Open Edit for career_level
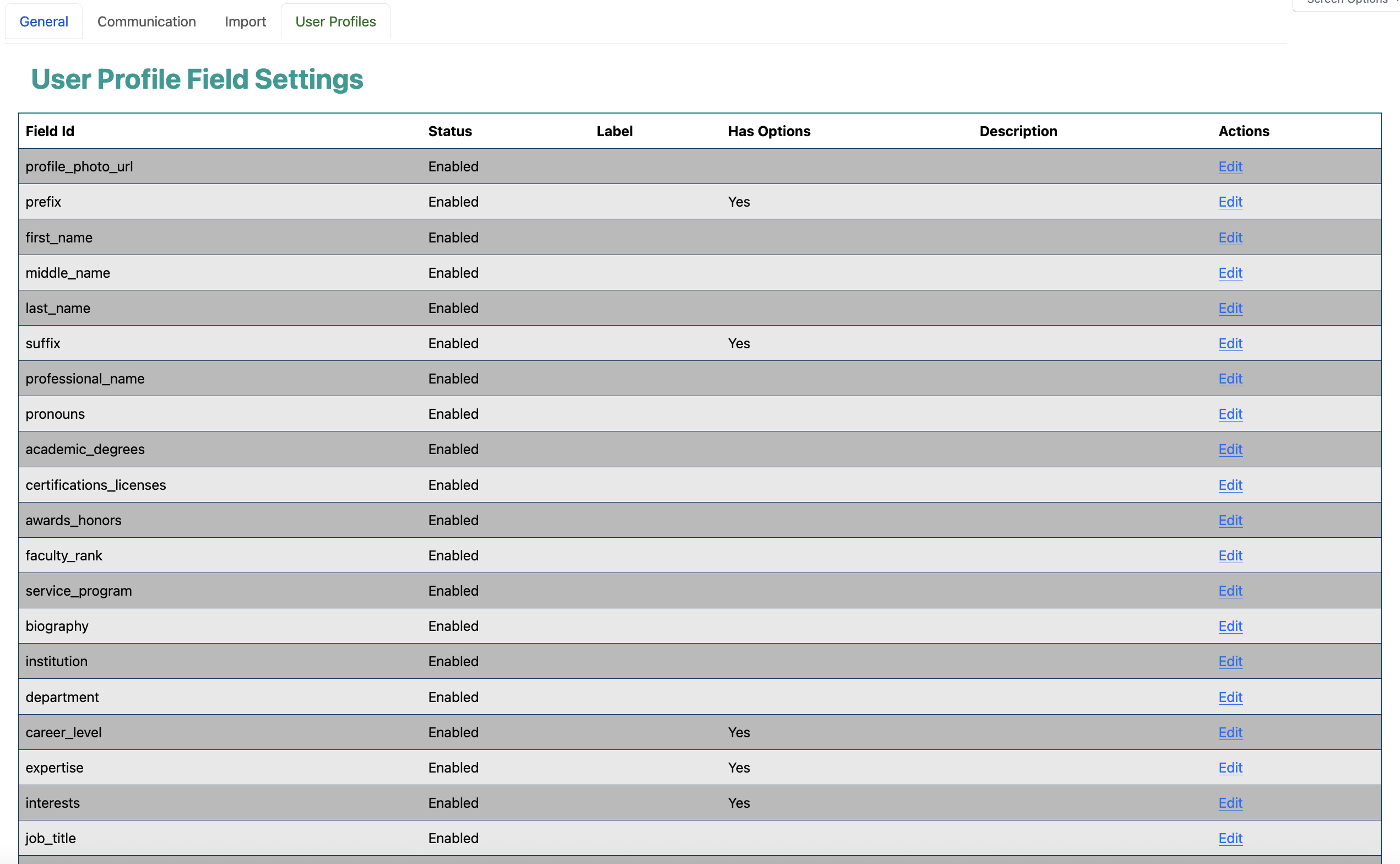1400x864 pixels. [x=1230, y=732]
